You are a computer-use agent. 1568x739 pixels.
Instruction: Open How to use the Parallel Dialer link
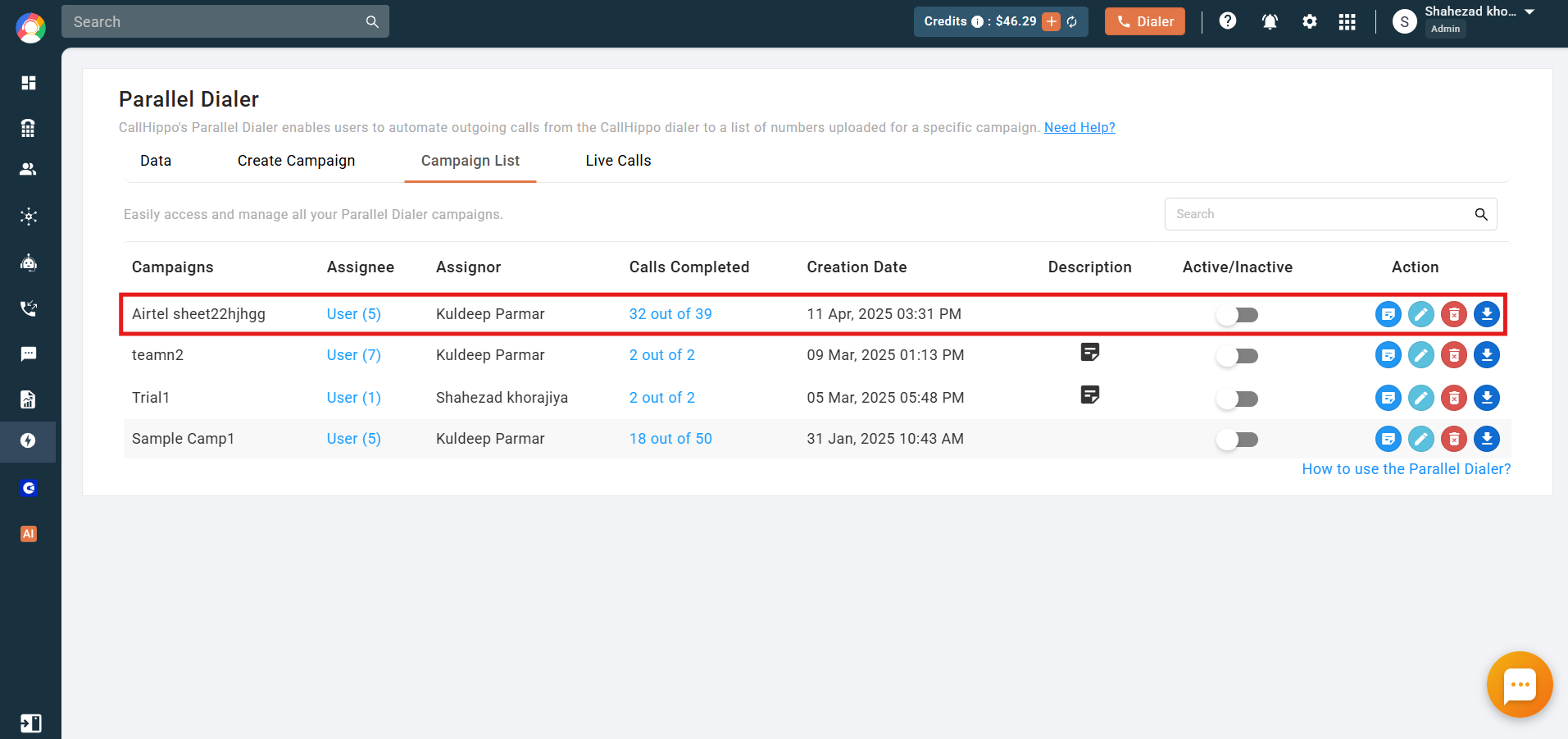pyautogui.click(x=1406, y=469)
